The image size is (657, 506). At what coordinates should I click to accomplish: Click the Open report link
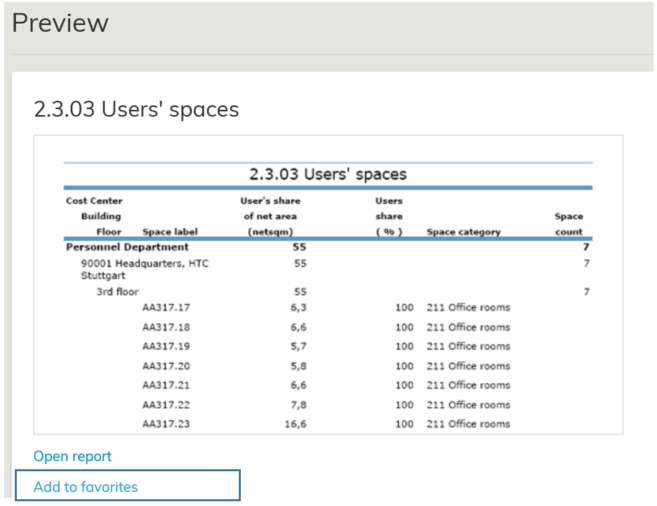pyautogui.click(x=72, y=456)
